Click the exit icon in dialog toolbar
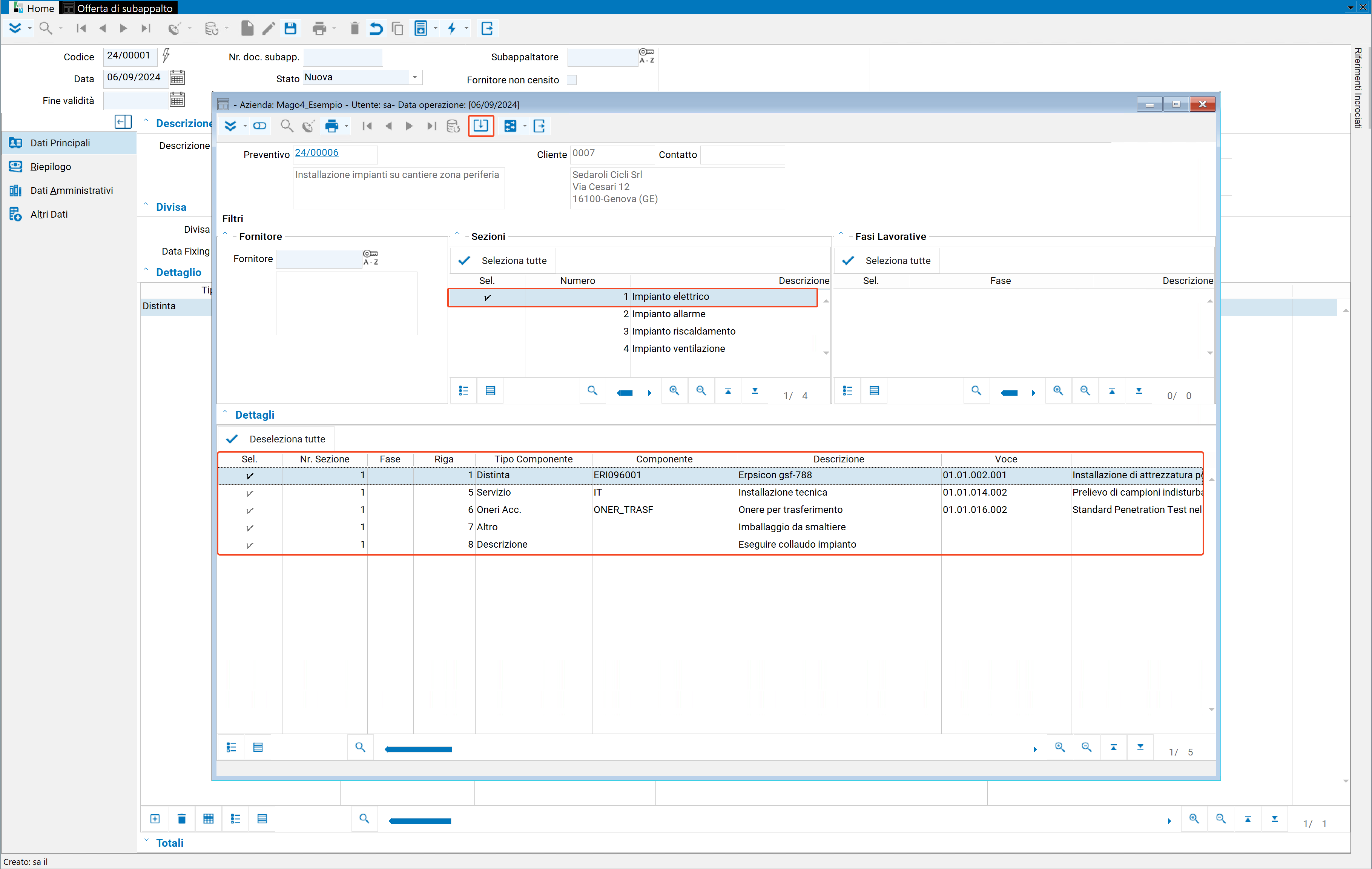 539,126
